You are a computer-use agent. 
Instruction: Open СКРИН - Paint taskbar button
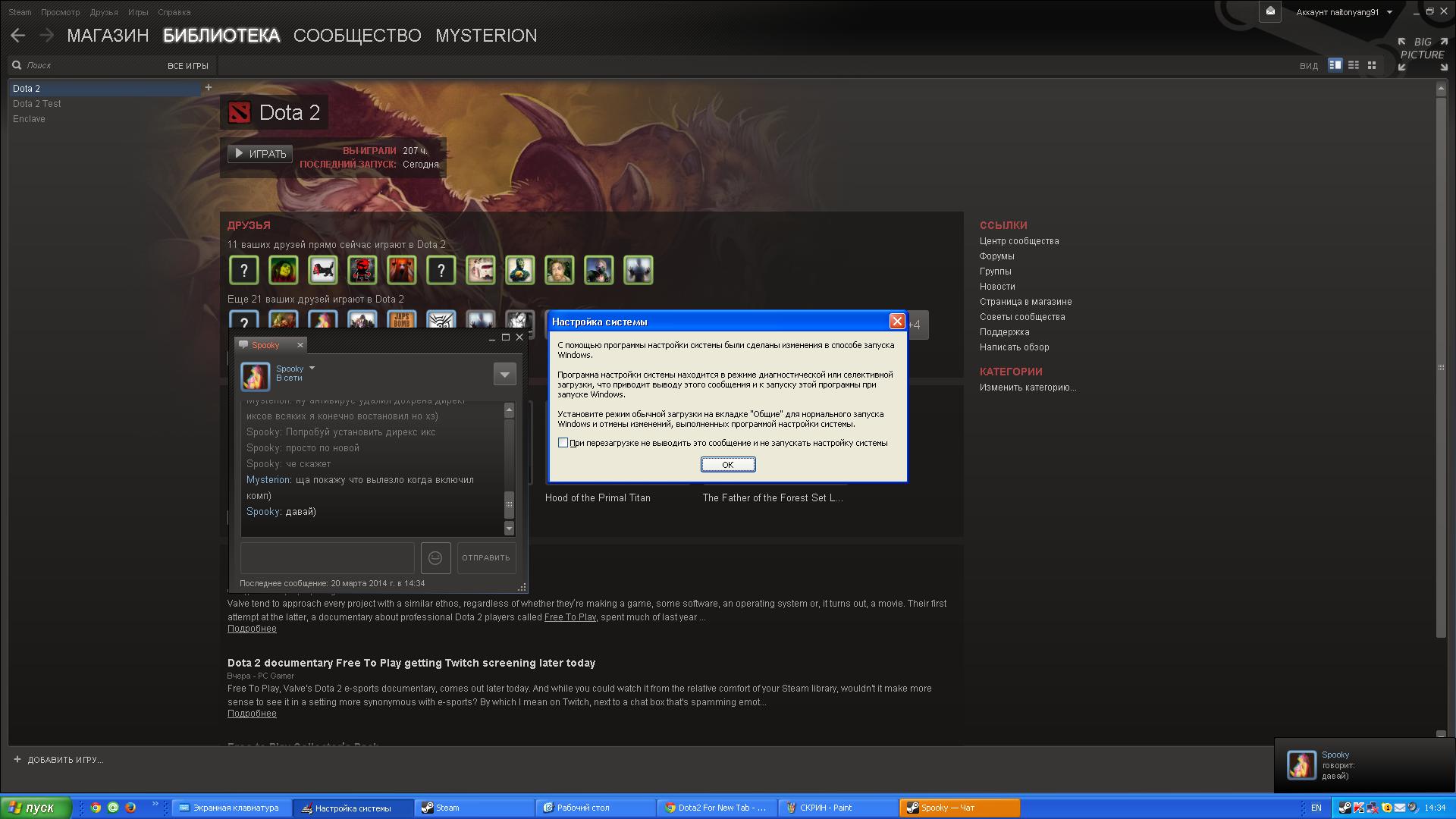838,808
